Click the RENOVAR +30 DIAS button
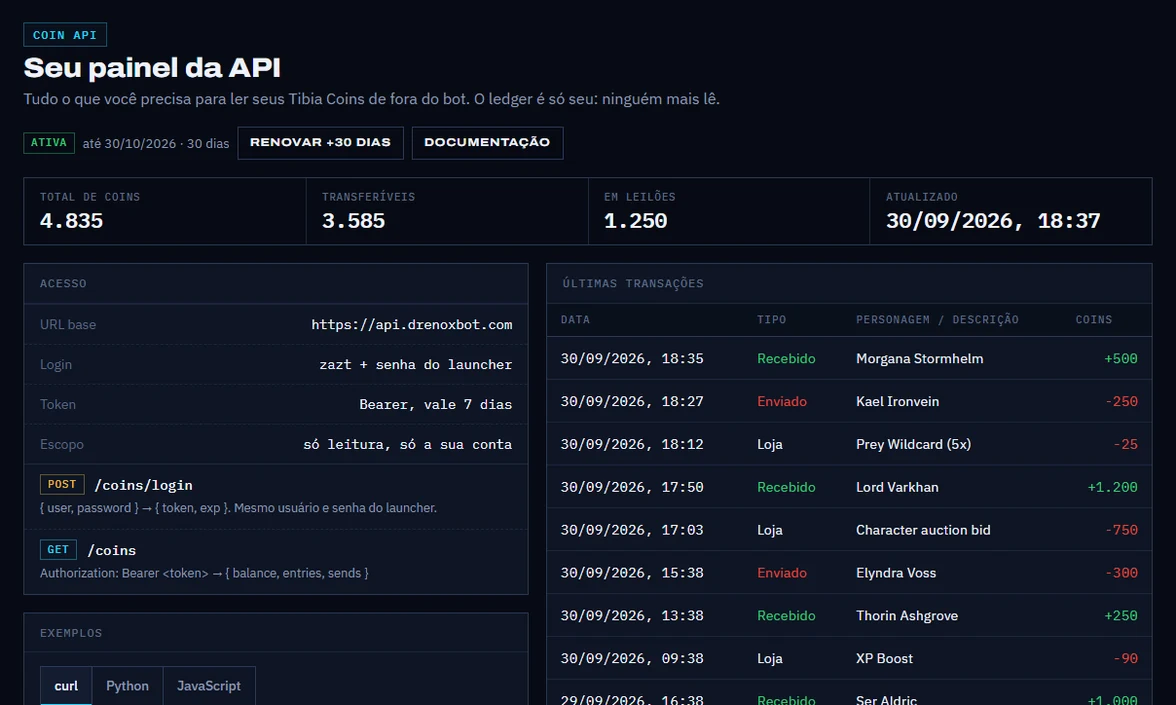This screenshot has height=705, width=1176. coord(320,142)
